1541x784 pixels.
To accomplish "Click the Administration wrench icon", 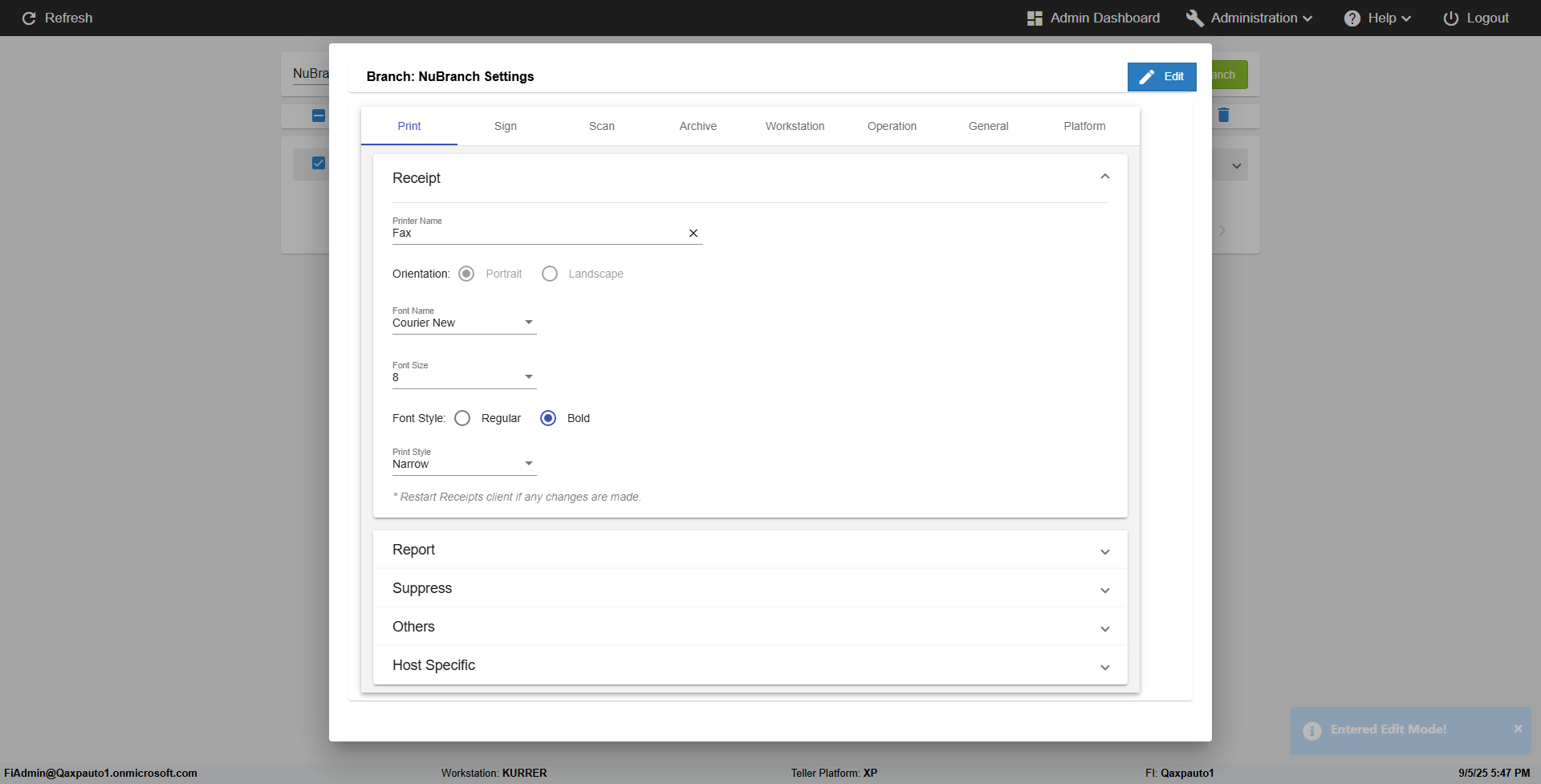I will click(1194, 18).
